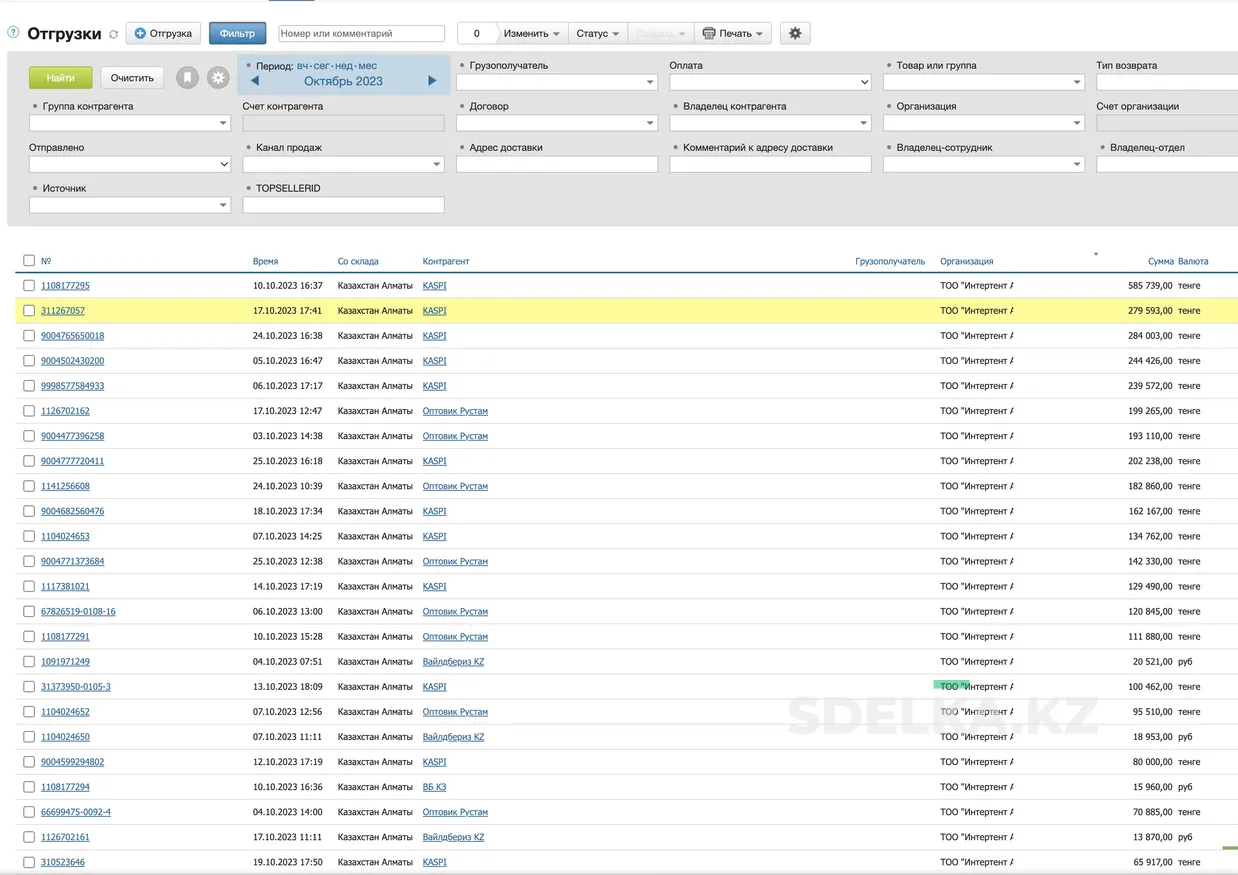This screenshot has height=875, width=1238.
Task: Open the Организация filter dropdown
Action: coord(983,123)
